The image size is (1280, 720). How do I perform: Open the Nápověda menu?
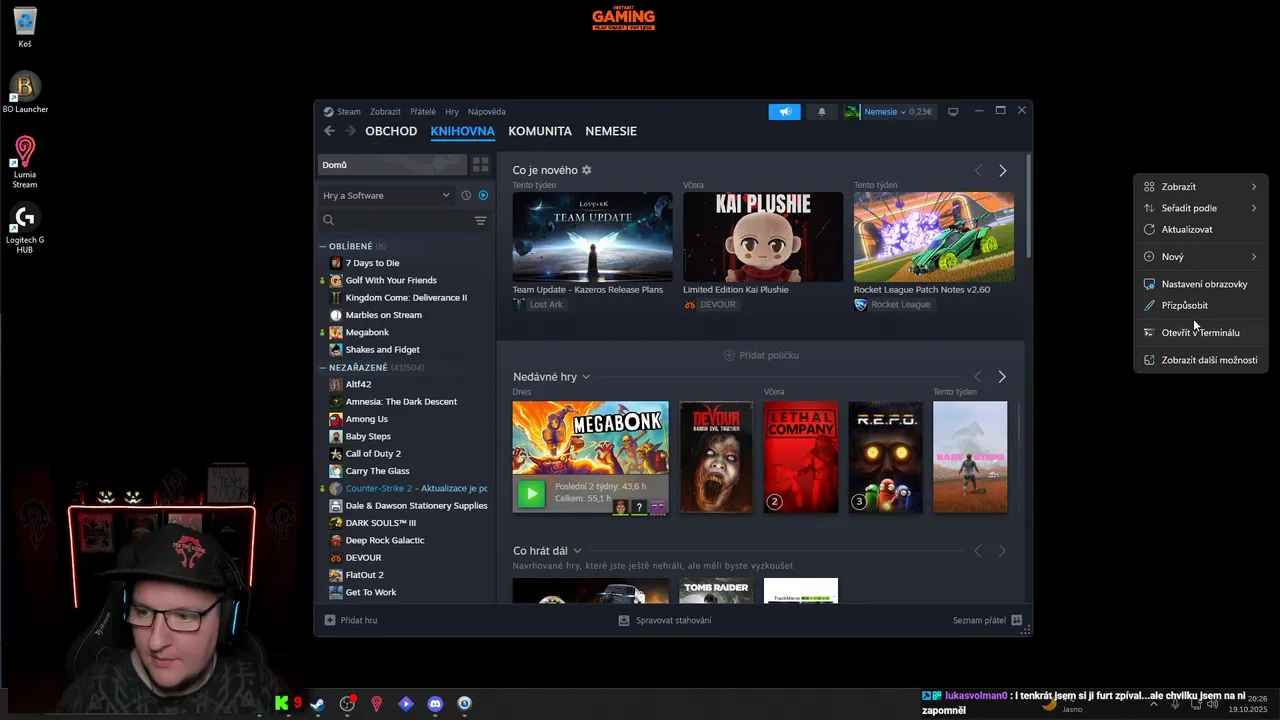487,112
